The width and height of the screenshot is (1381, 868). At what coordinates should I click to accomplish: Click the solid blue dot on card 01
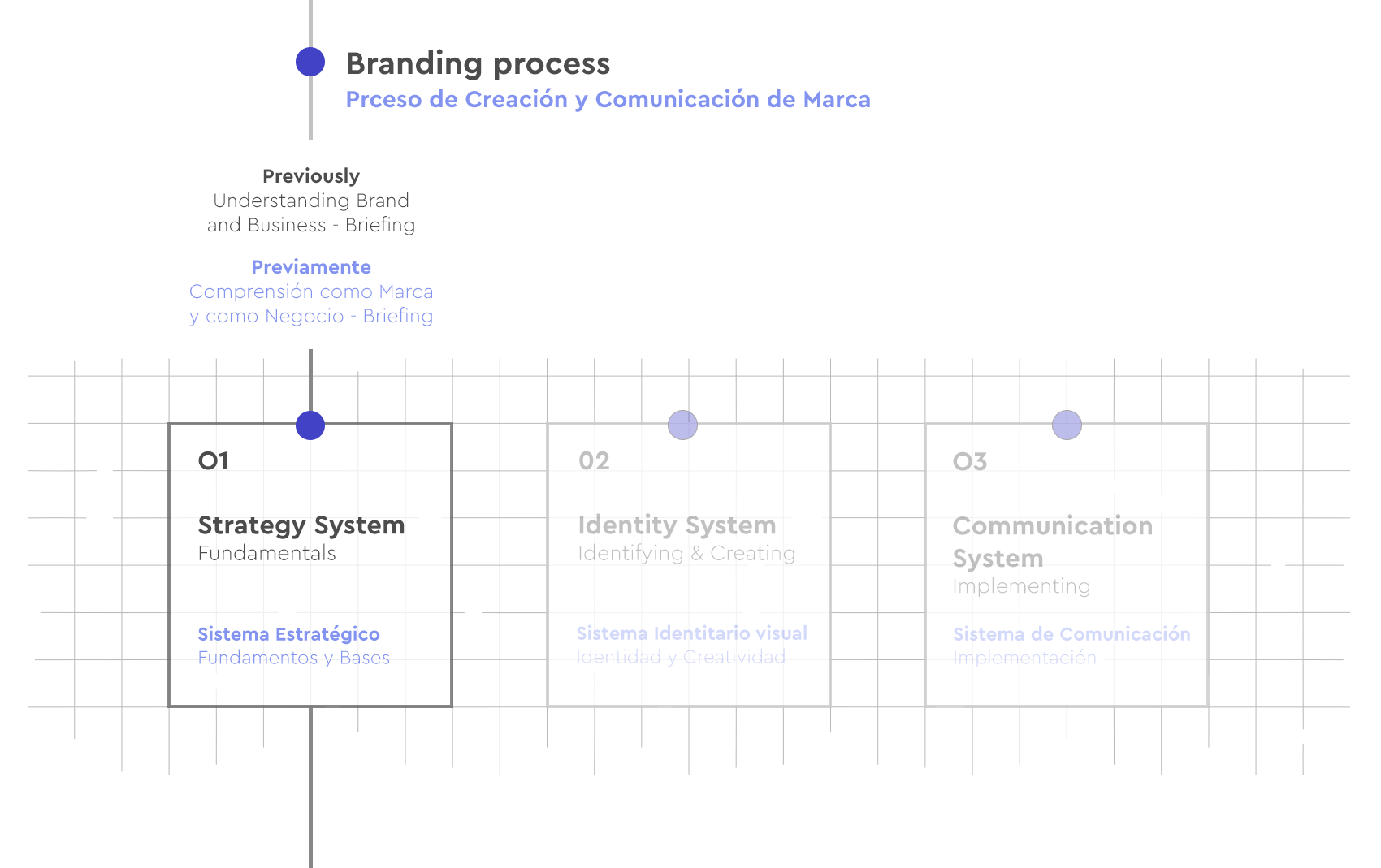tap(310, 425)
